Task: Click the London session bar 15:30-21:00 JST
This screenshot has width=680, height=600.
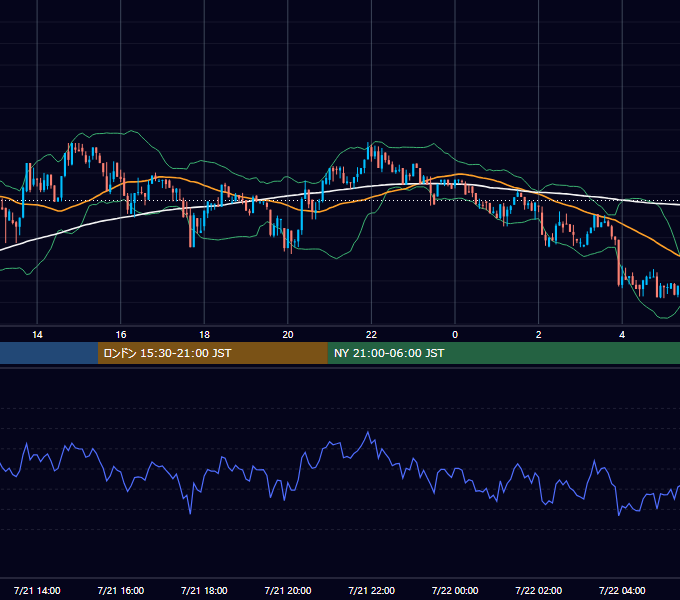Action: point(212,353)
